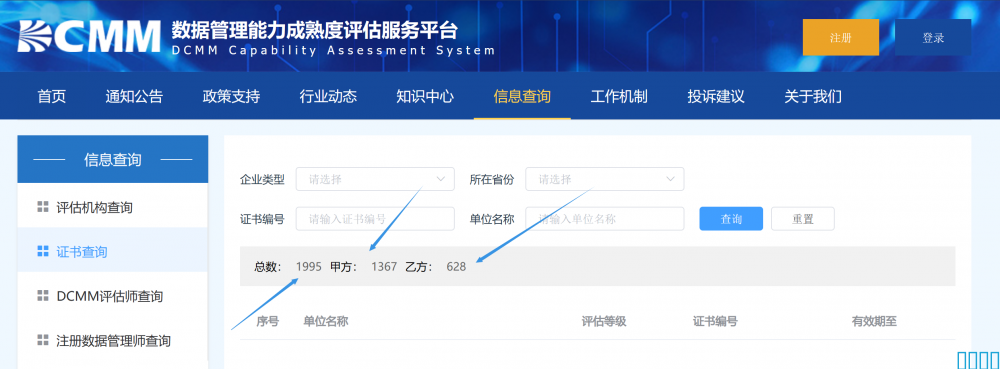Click the orange 注册 button
Image resolution: width=1000 pixels, height=369 pixels.
[841, 38]
